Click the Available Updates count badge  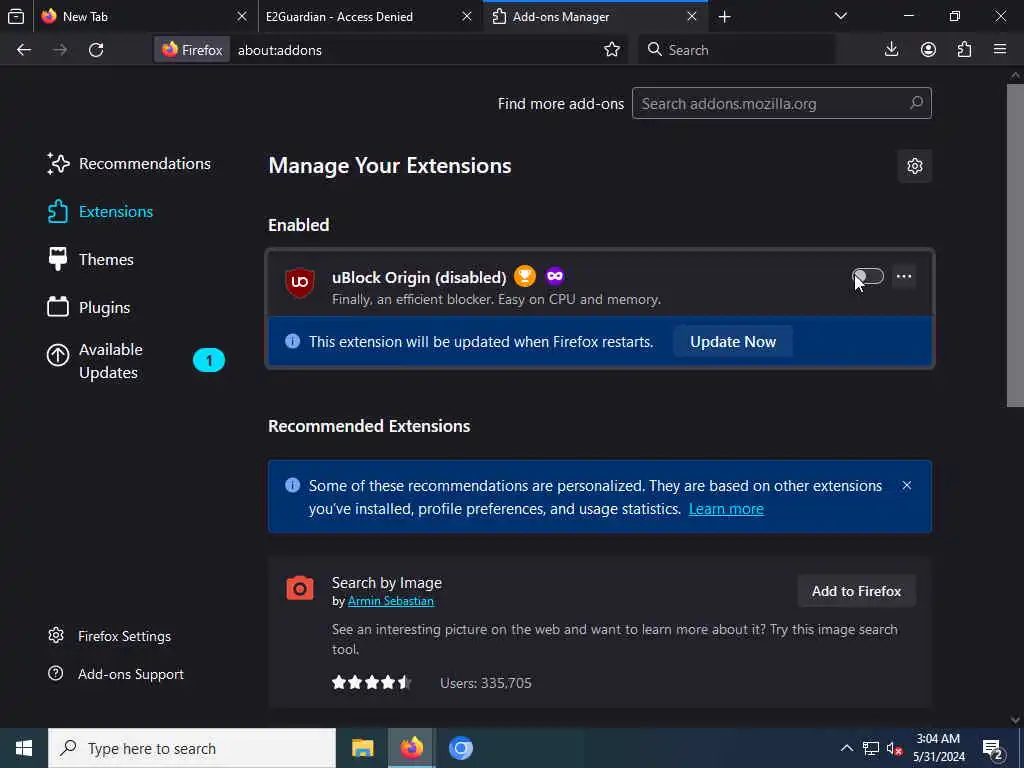pyautogui.click(x=209, y=360)
